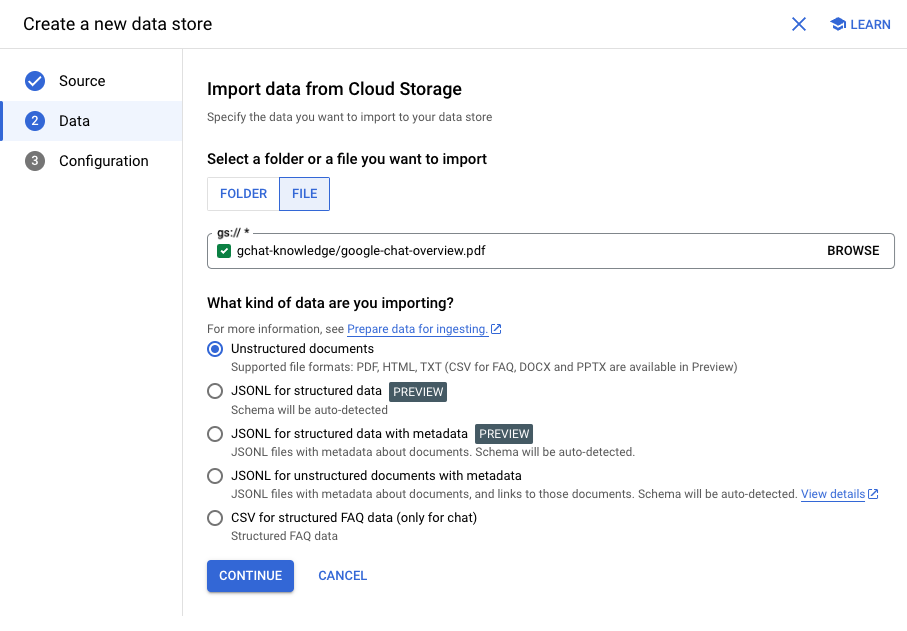Click external link icon beside View details

[x=873, y=494]
